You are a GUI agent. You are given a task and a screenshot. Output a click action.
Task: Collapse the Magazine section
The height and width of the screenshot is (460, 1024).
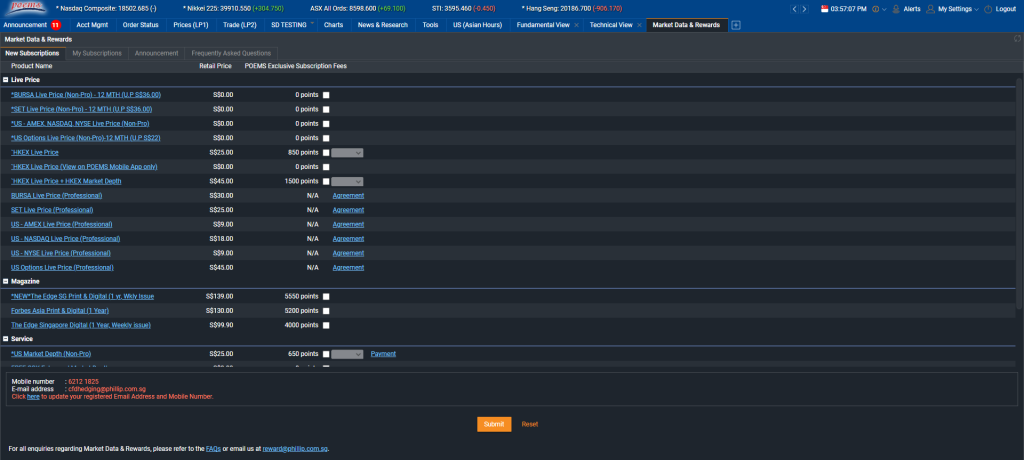pyautogui.click(x=5, y=281)
